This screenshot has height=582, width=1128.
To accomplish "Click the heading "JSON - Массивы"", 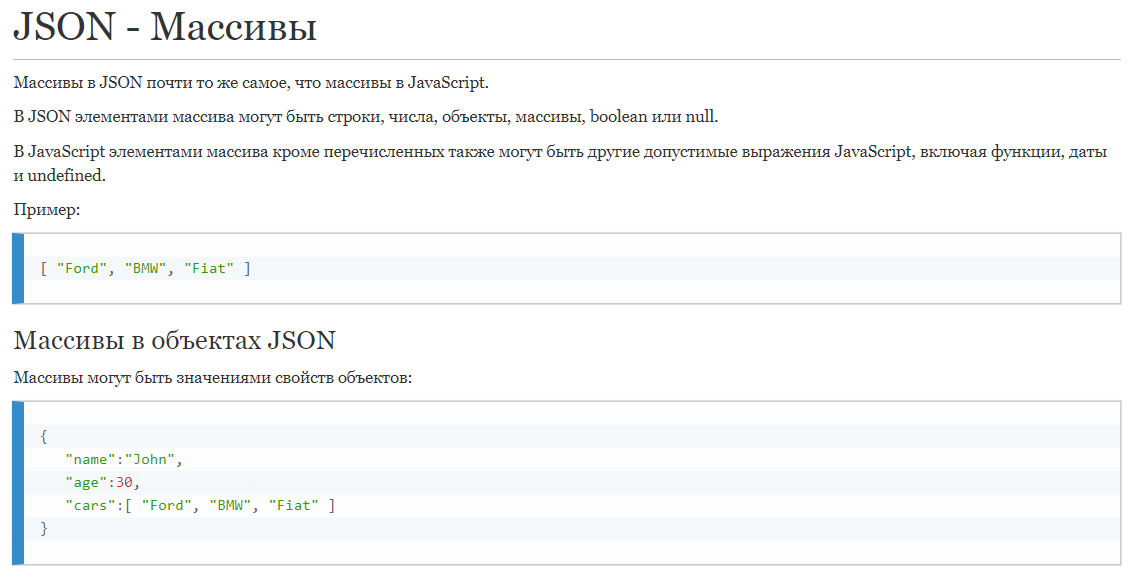I will coord(165,27).
